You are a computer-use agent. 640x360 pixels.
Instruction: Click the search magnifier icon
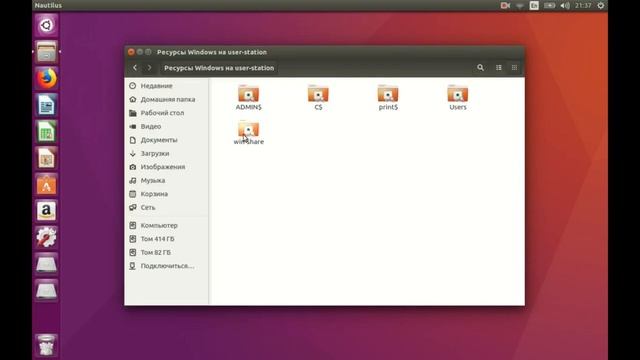[480, 68]
